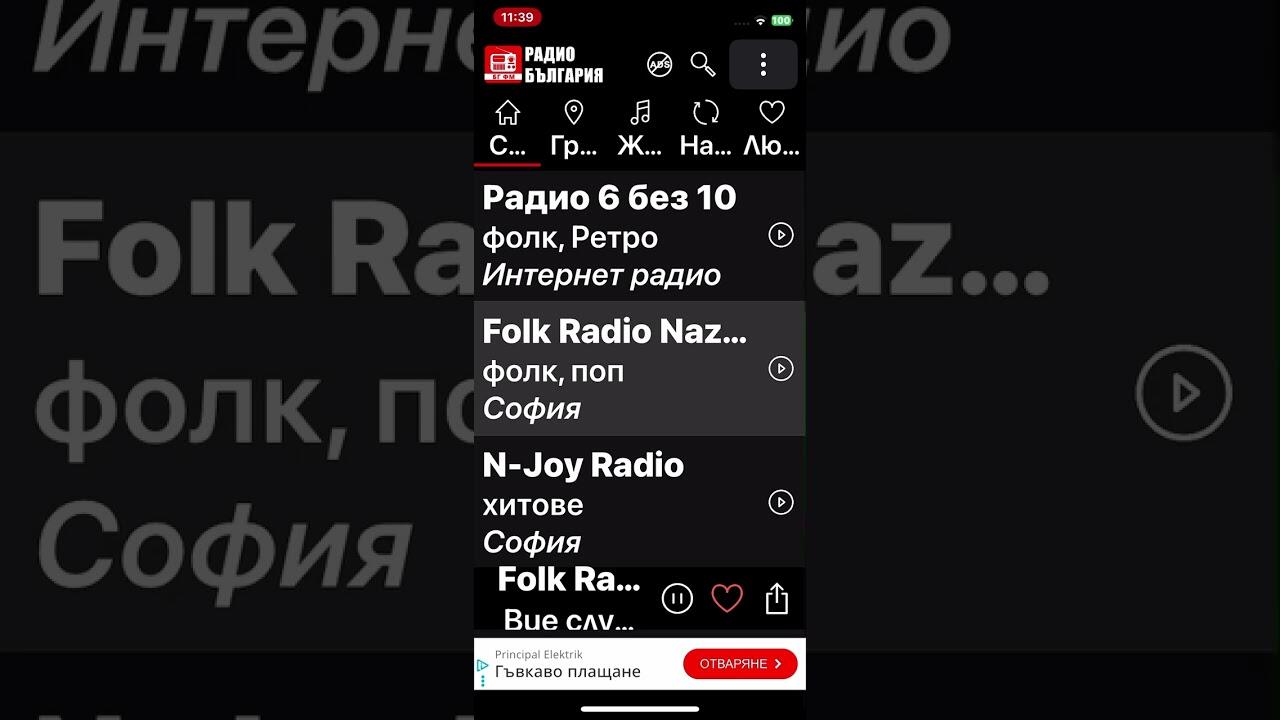Tap the Radio Bulgaria app logo
This screenshot has width=1280, height=720.
(544, 65)
